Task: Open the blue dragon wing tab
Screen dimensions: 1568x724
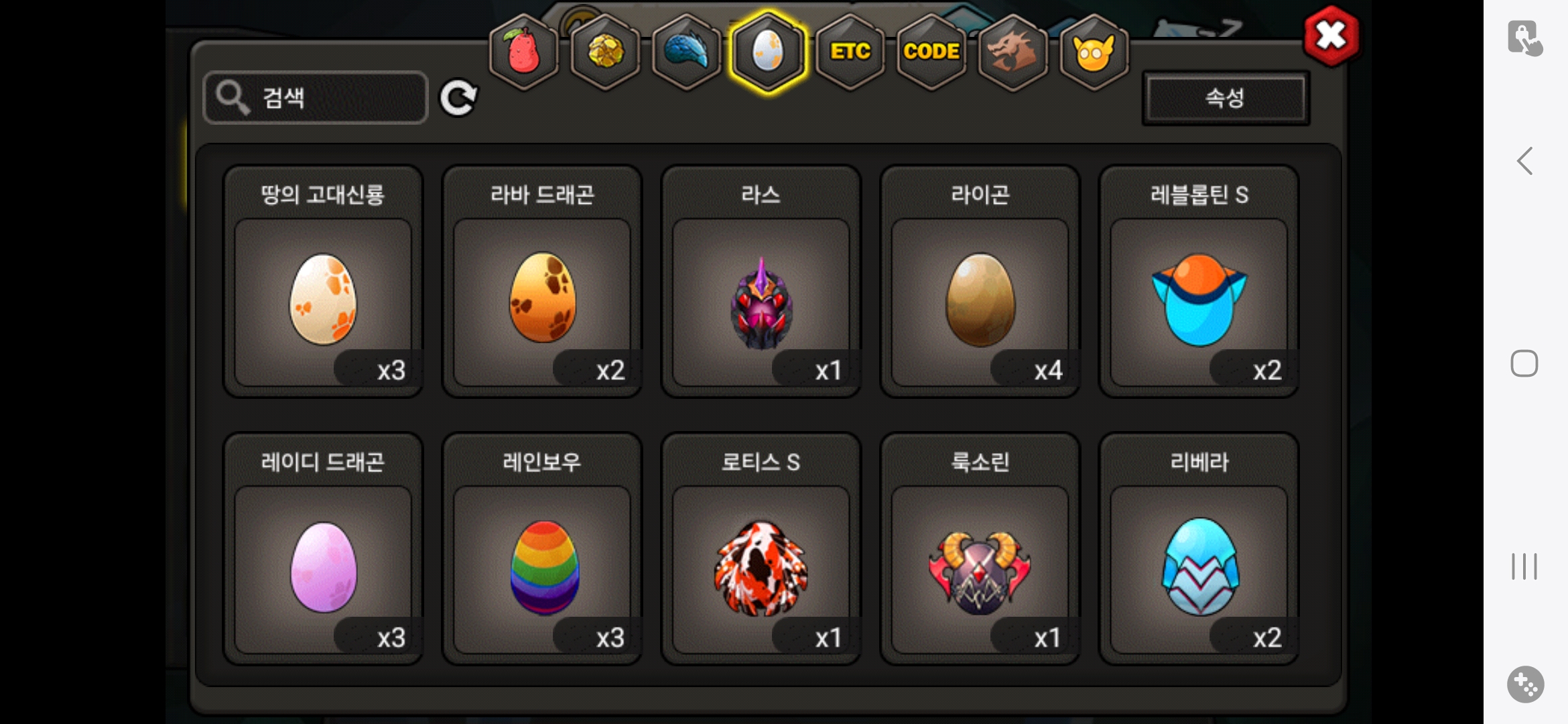Action: tap(686, 52)
